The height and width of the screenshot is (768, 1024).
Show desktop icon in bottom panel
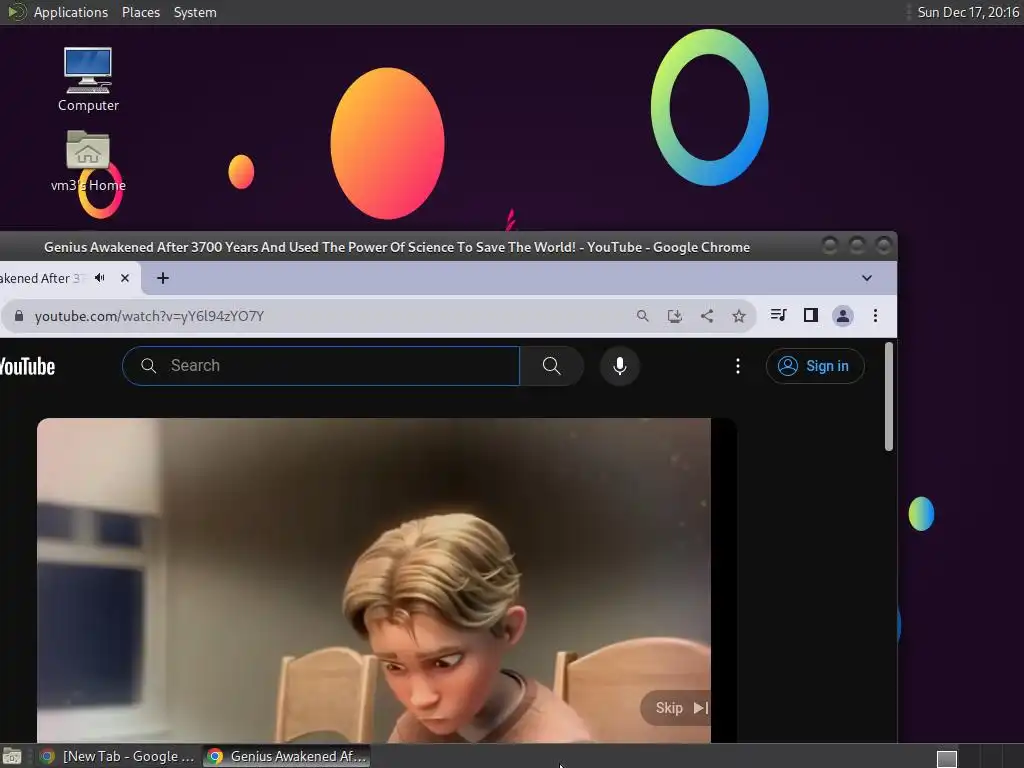click(12, 756)
